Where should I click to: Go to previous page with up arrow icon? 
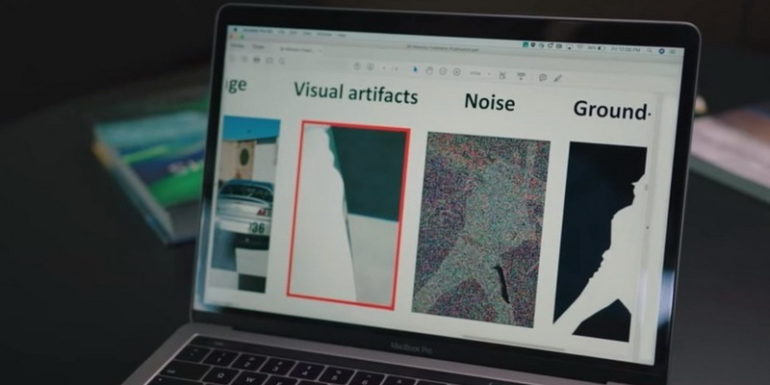tap(357, 66)
